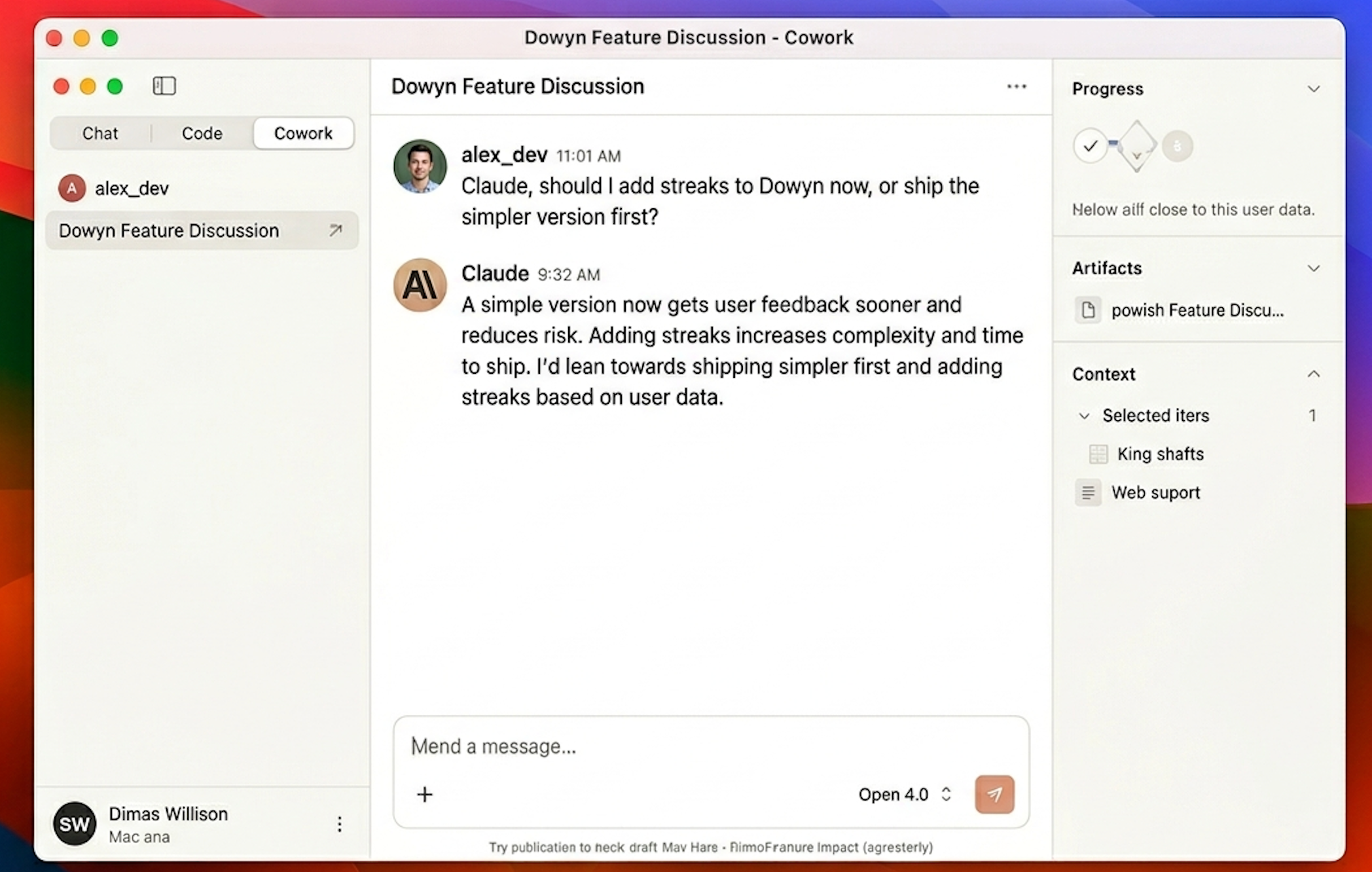Collapse the Progress section chevron
The height and width of the screenshot is (872, 1372).
pos(1314,89)
